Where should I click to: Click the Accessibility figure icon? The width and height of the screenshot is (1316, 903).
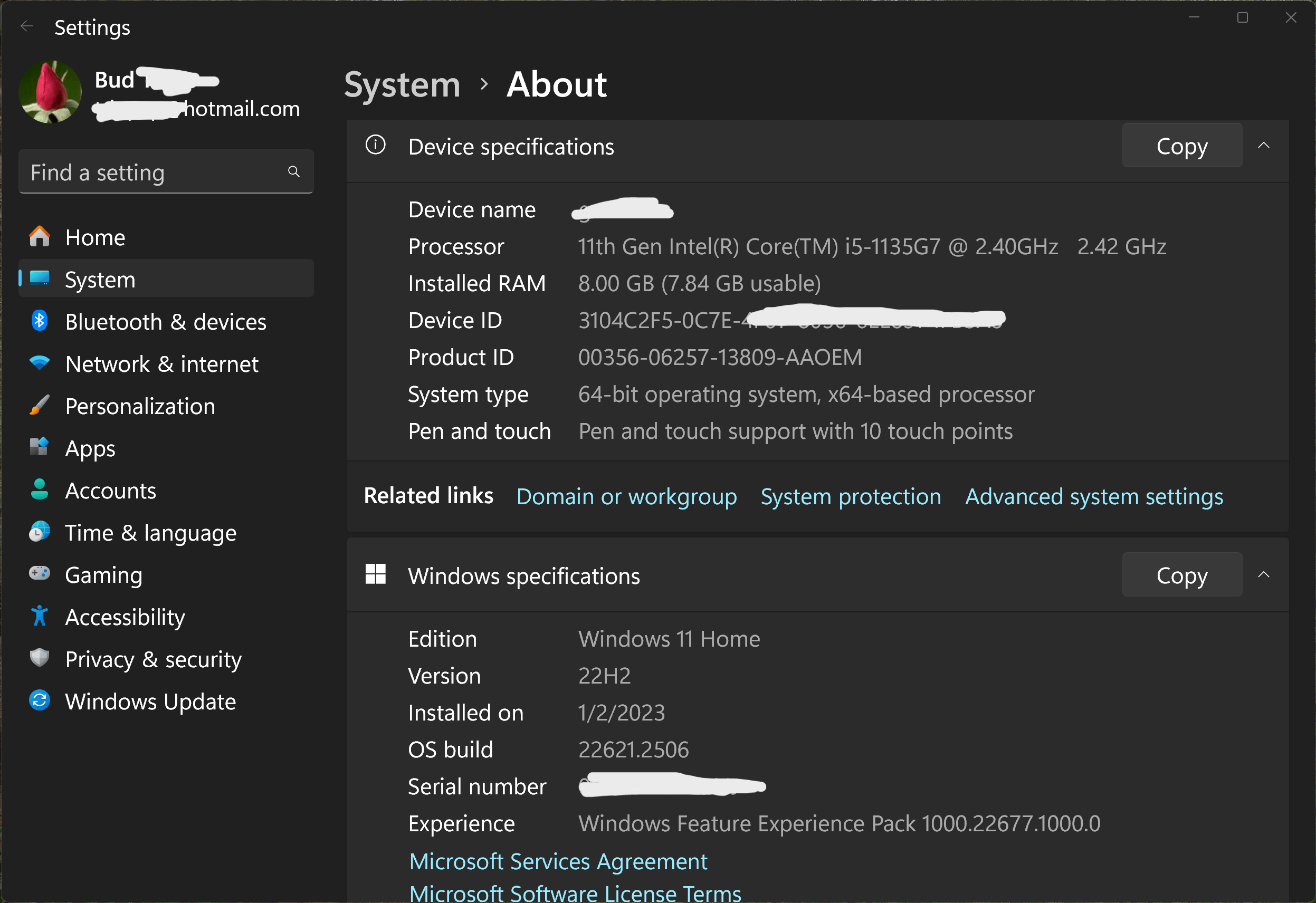pyautogui.click(x=40, y=616)
